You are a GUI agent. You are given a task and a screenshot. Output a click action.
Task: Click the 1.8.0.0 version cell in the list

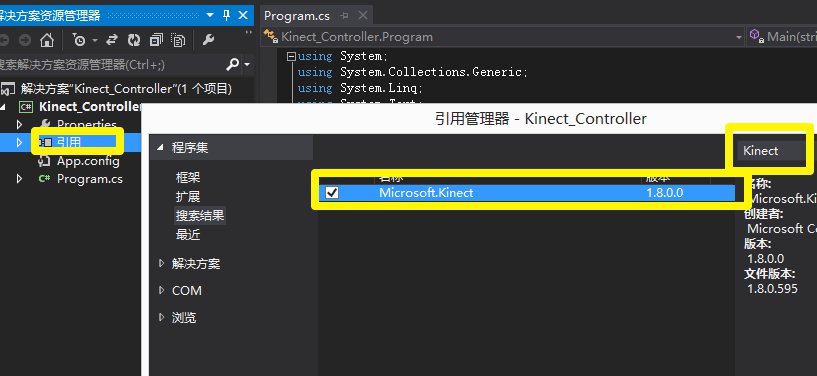point(664,193)
